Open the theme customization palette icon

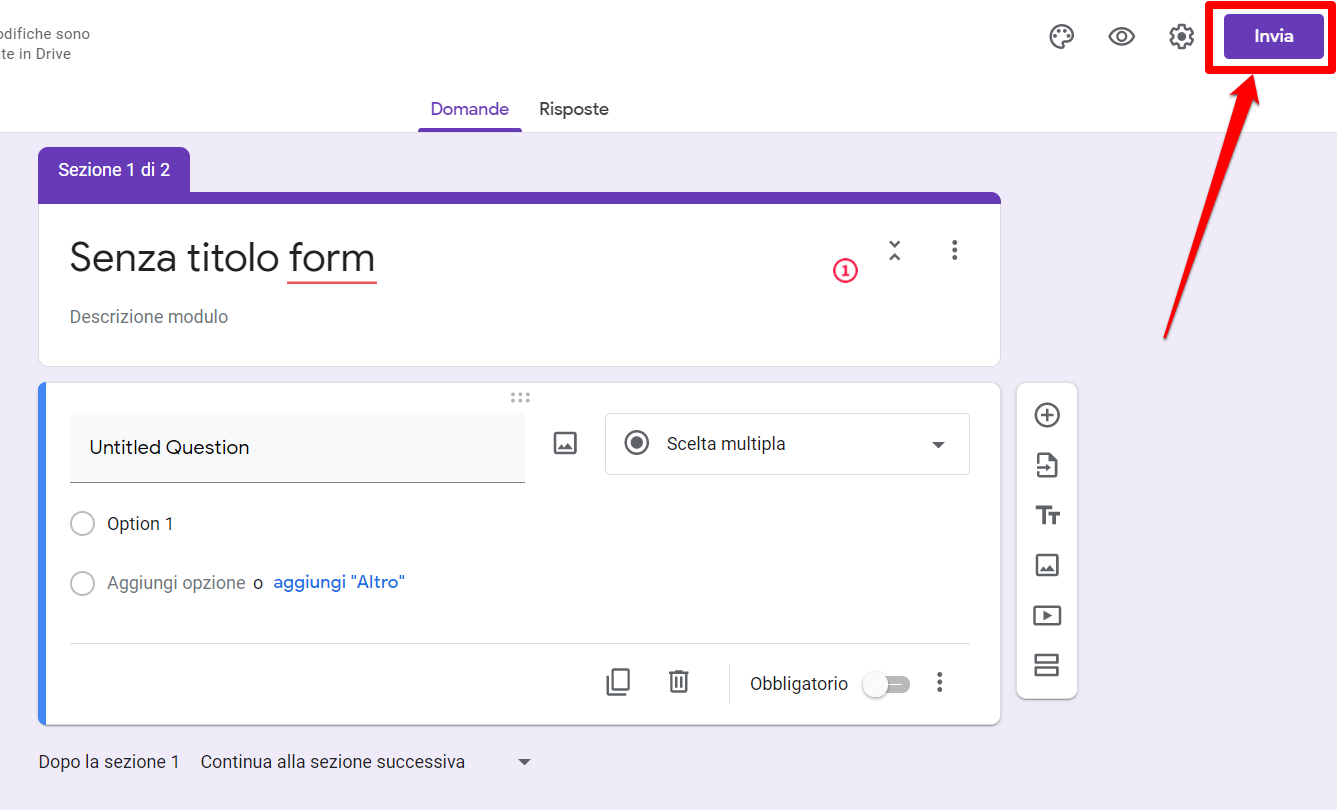point(1061,37)
